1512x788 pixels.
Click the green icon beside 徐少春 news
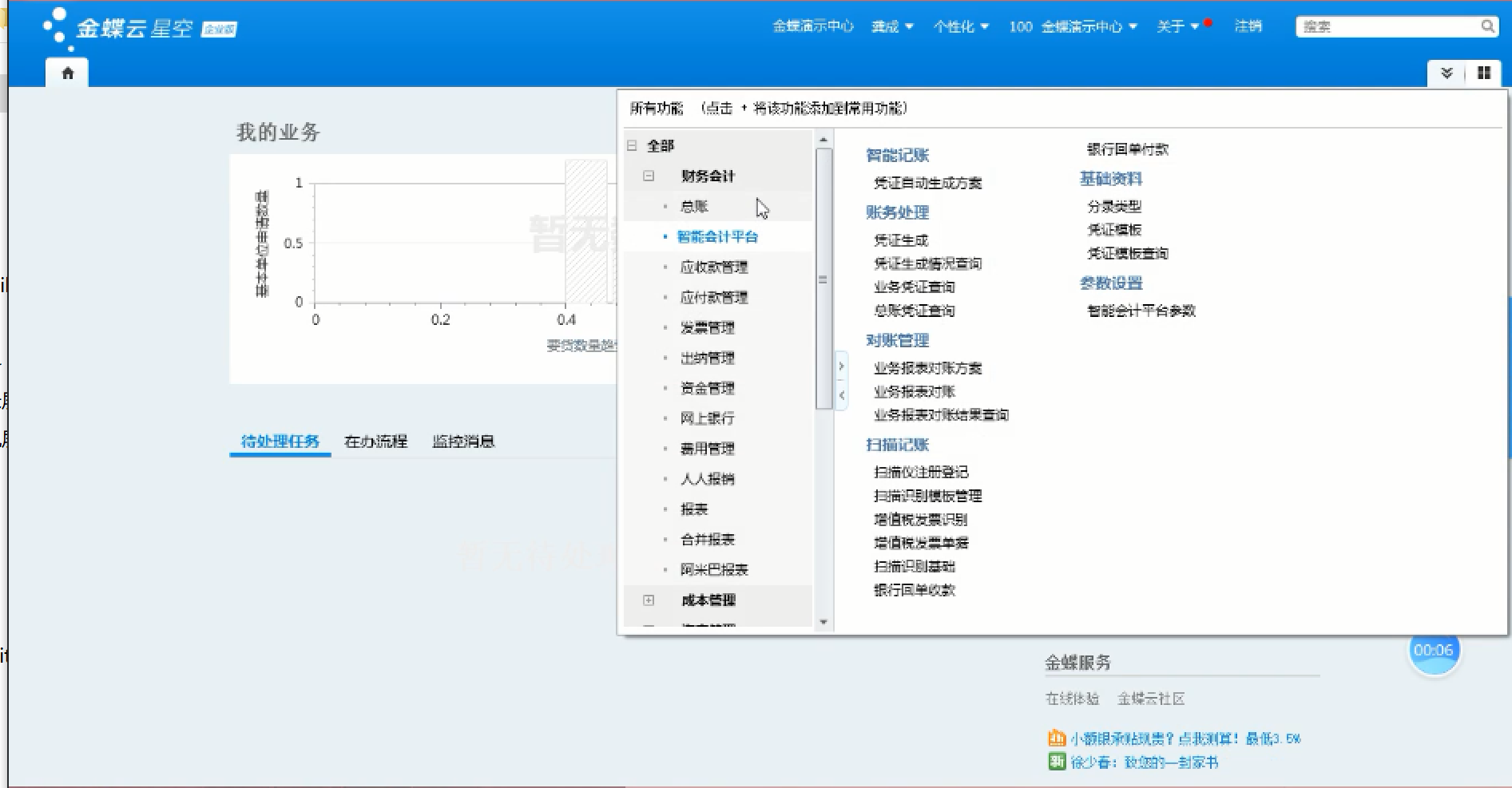[x=1057, y=762]
